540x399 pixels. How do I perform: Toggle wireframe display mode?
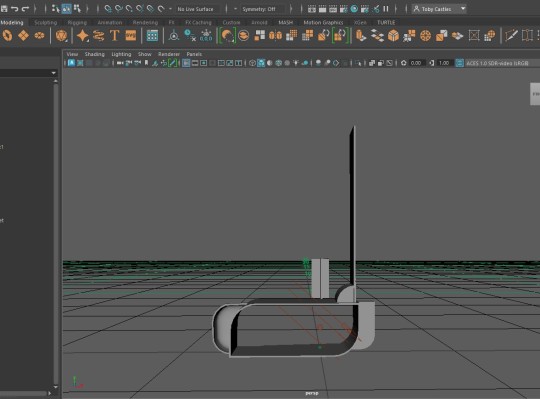(252, 63)
